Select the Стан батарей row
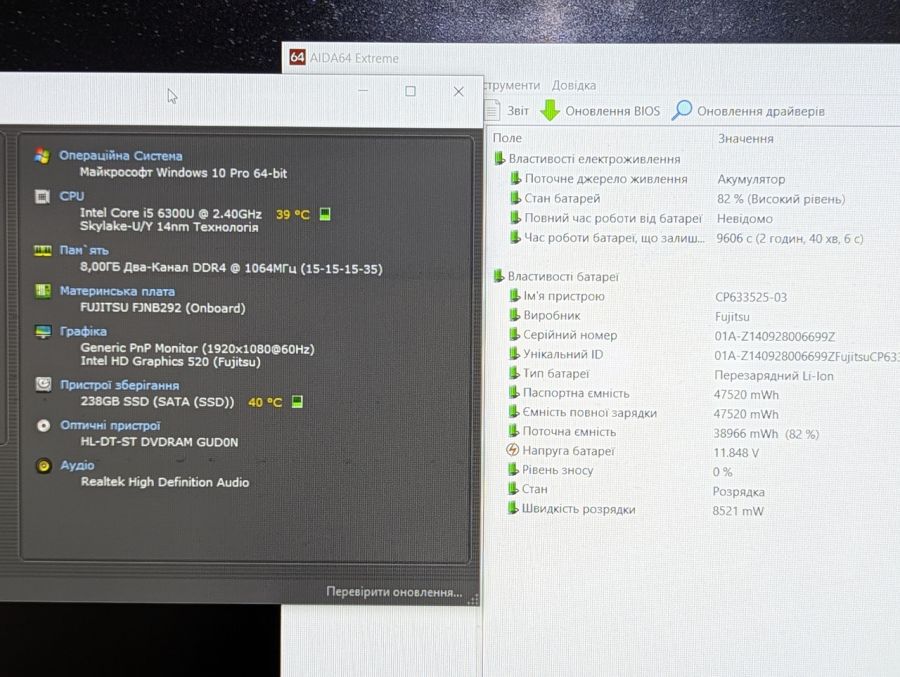Screen dimensions: 900x677 (x=677, y=199)
